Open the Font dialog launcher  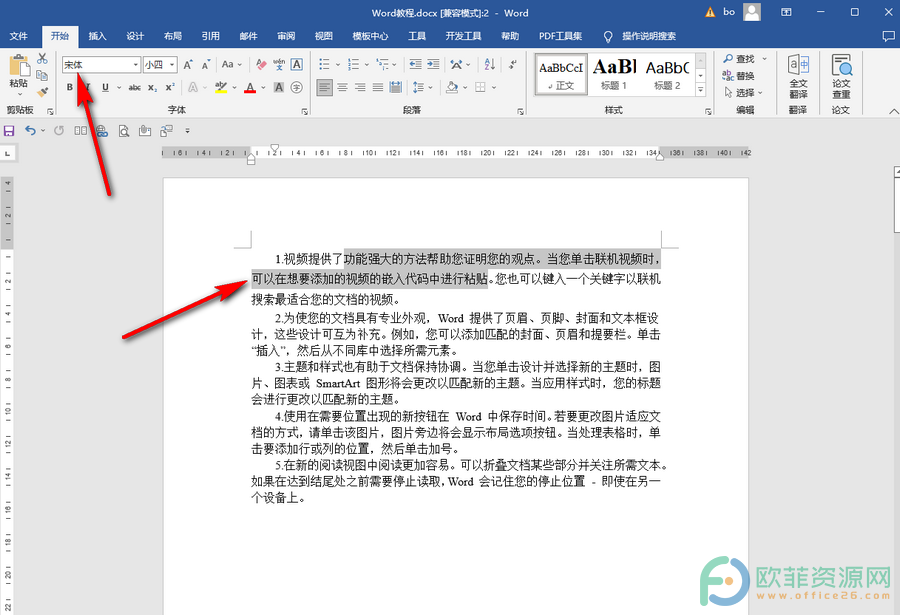coord(305,112)
